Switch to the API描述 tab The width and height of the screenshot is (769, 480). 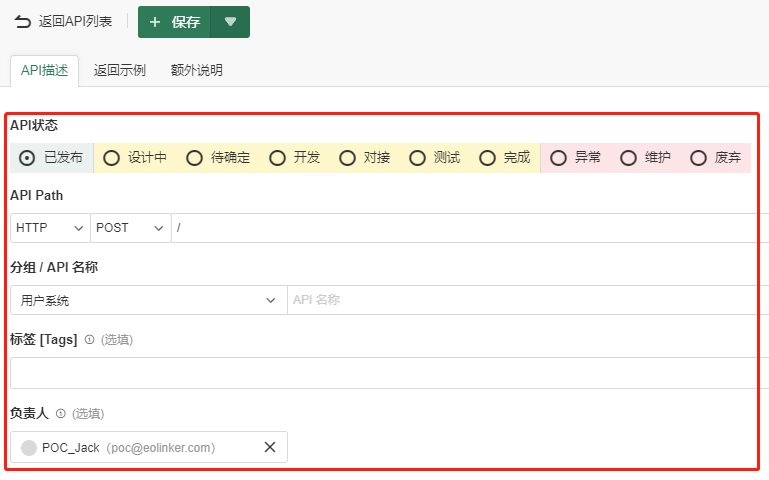coord(44,71)
